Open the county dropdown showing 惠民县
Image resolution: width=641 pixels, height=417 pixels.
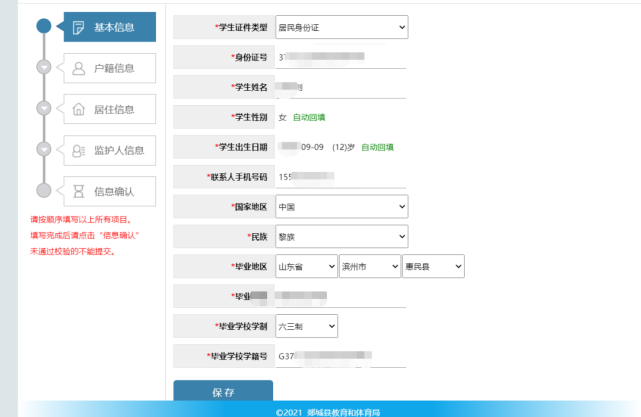click(x=433, y=266)
